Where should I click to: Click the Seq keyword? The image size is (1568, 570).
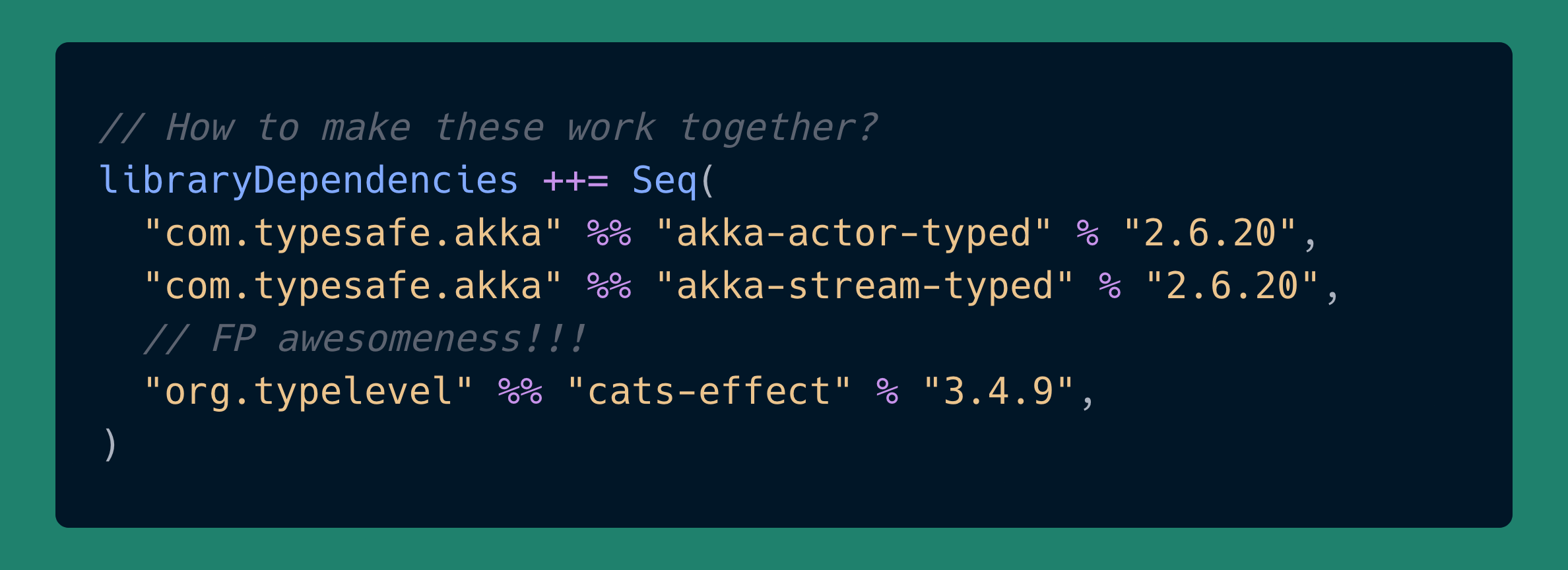coord(665,181)
